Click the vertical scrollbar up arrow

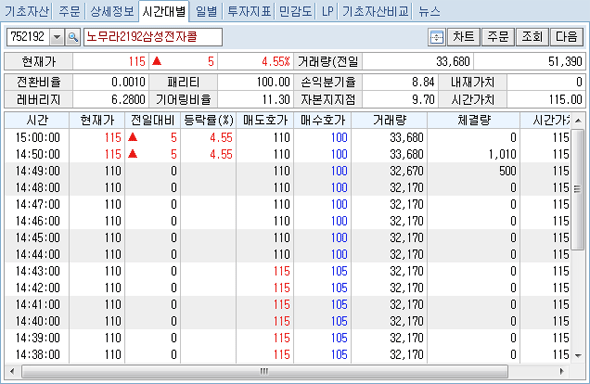coord(578,120)
